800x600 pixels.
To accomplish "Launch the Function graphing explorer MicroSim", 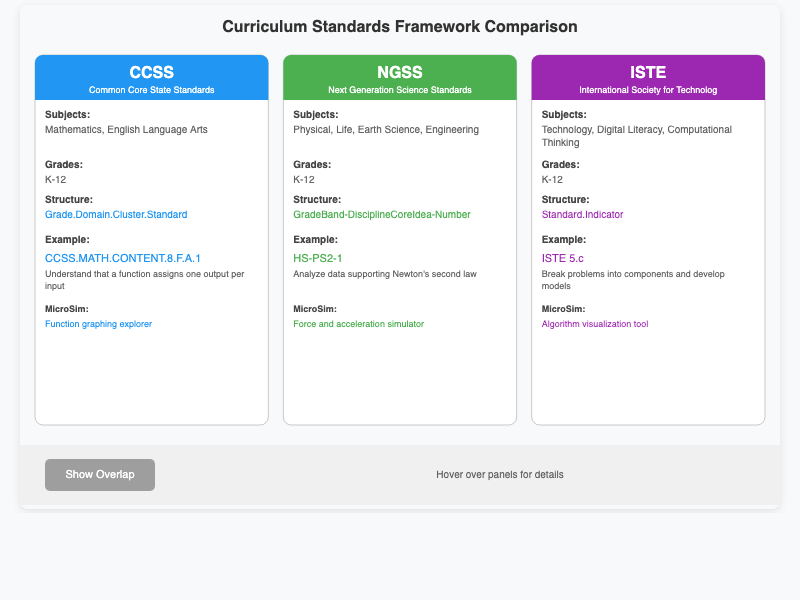I will tap(98, 323).
